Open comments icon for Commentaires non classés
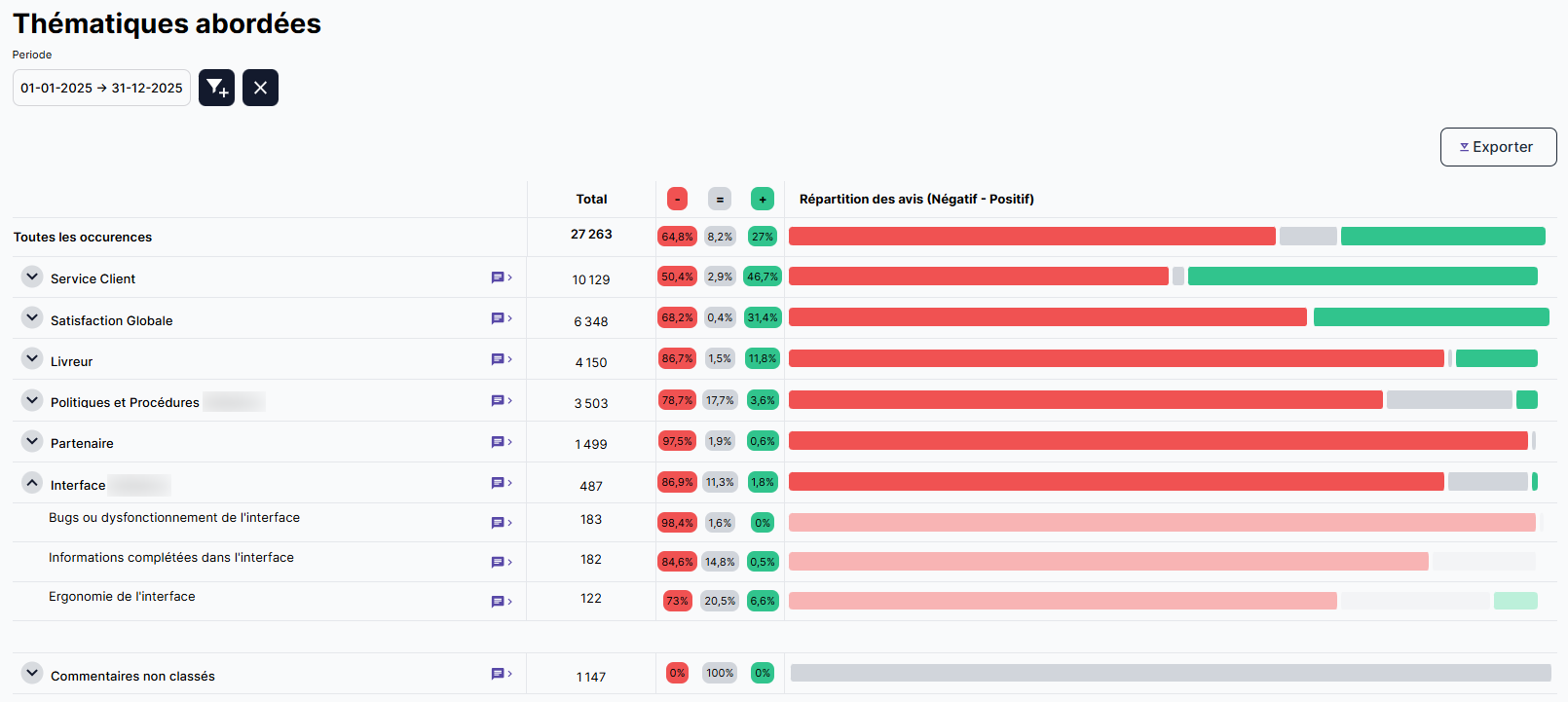The height and width of the screenshot is (702, 1568). coord(501,674)
